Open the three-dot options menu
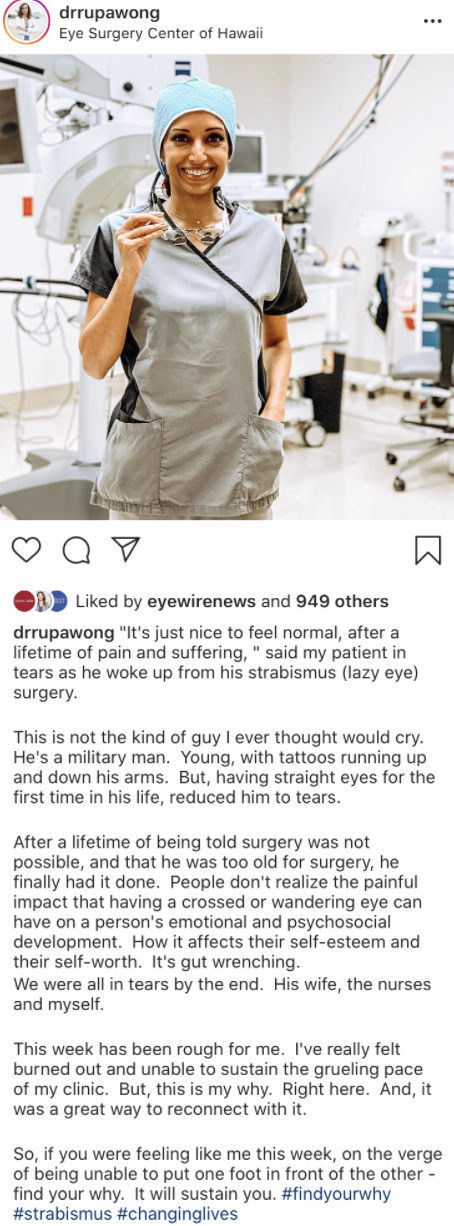454x1226 pixels. tap(432, 21)
